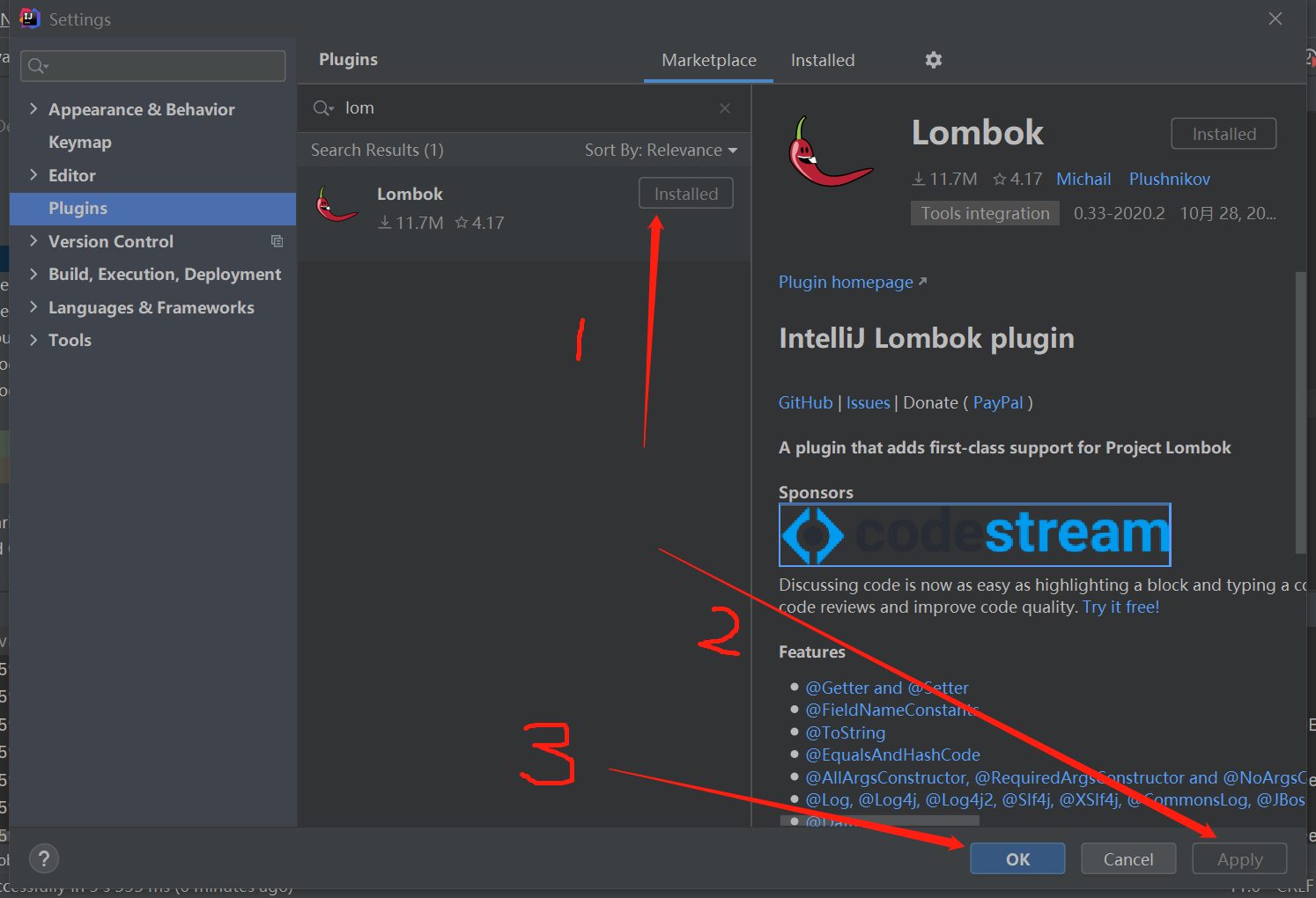Click the IntelliJ logo in the Settings title bar

30,18
